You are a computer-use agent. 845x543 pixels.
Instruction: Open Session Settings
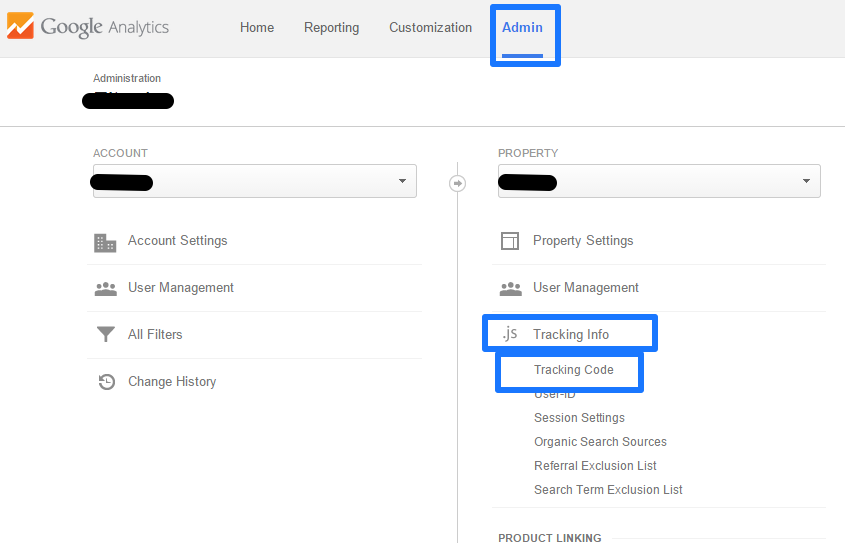point(579,418)
